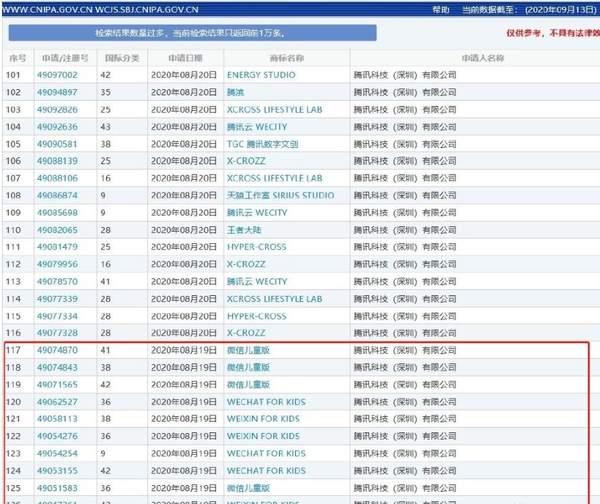Open 微信儿童版 trademark in row 117

coord(248,350)
